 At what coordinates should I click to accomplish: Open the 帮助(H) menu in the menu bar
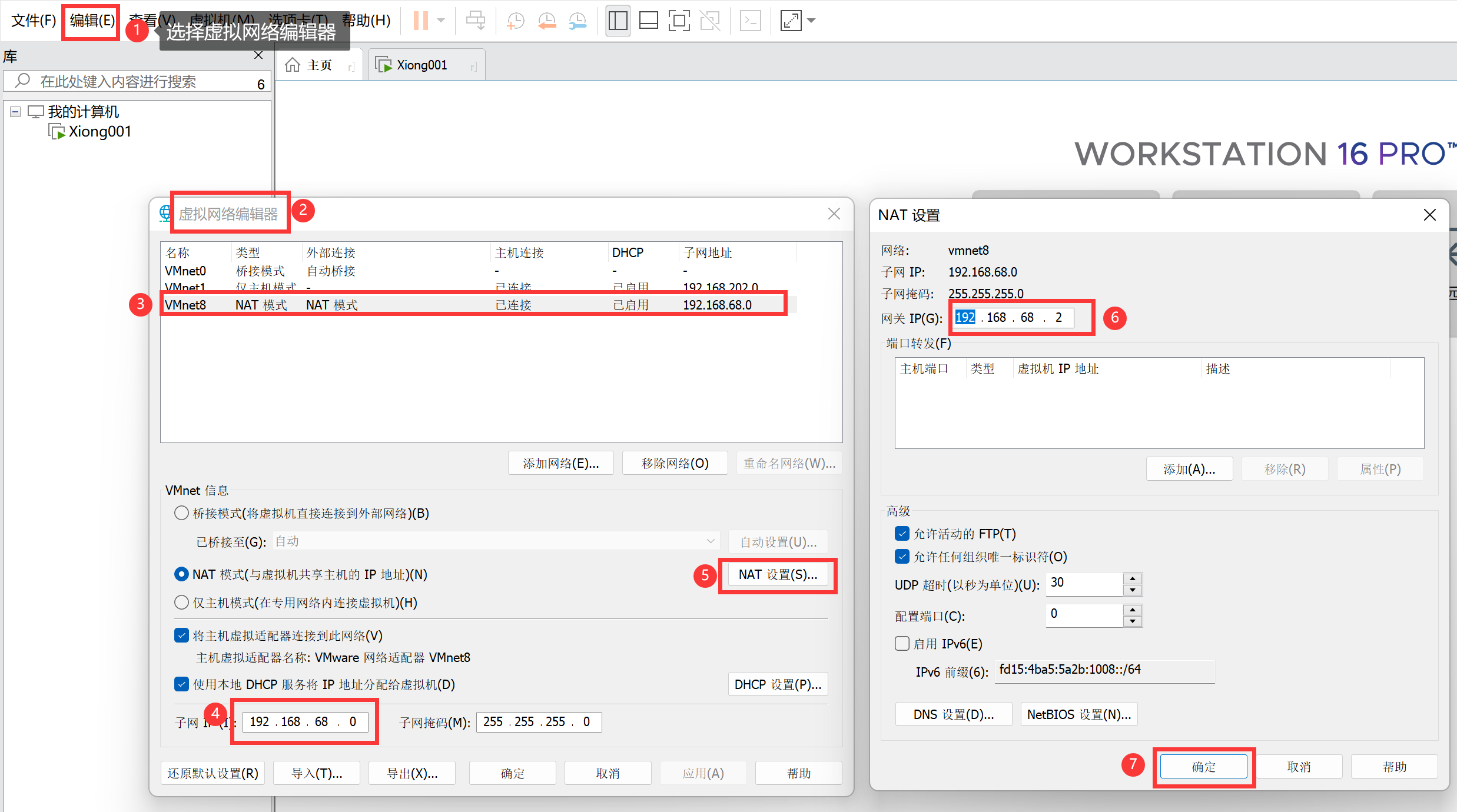tap(366, 21)
